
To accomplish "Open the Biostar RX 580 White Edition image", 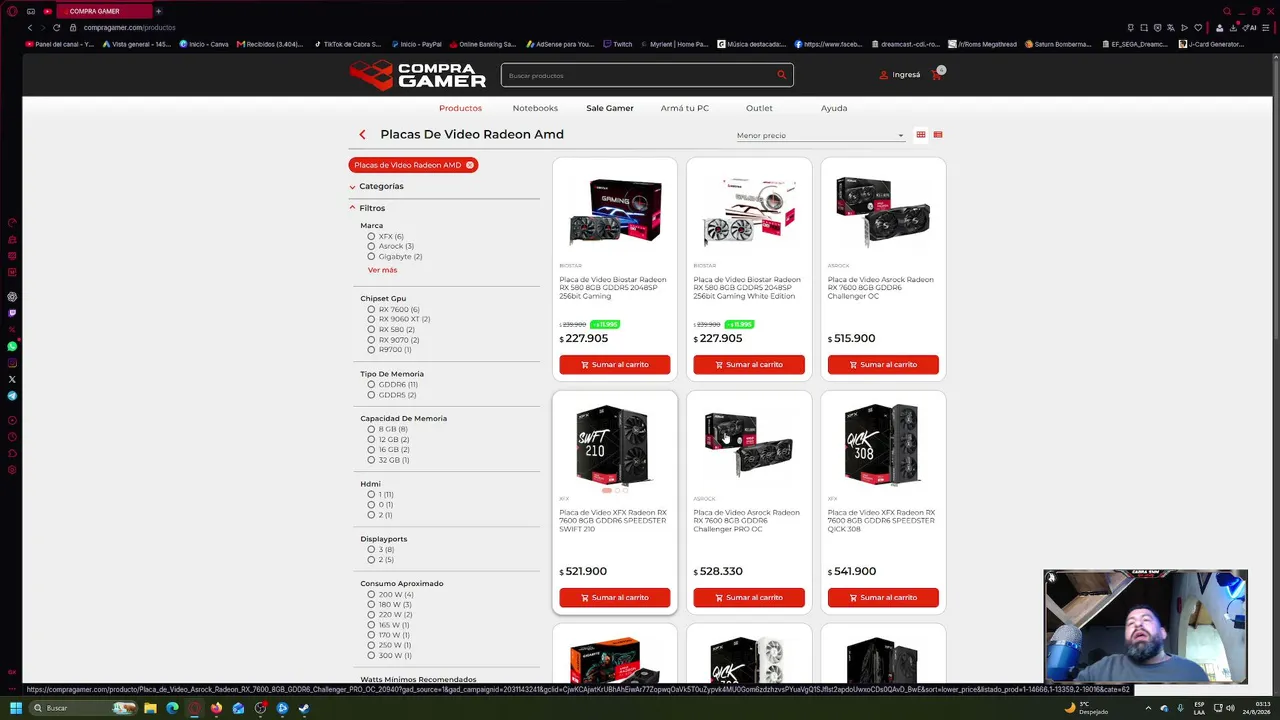I will (x=749, y=212).
